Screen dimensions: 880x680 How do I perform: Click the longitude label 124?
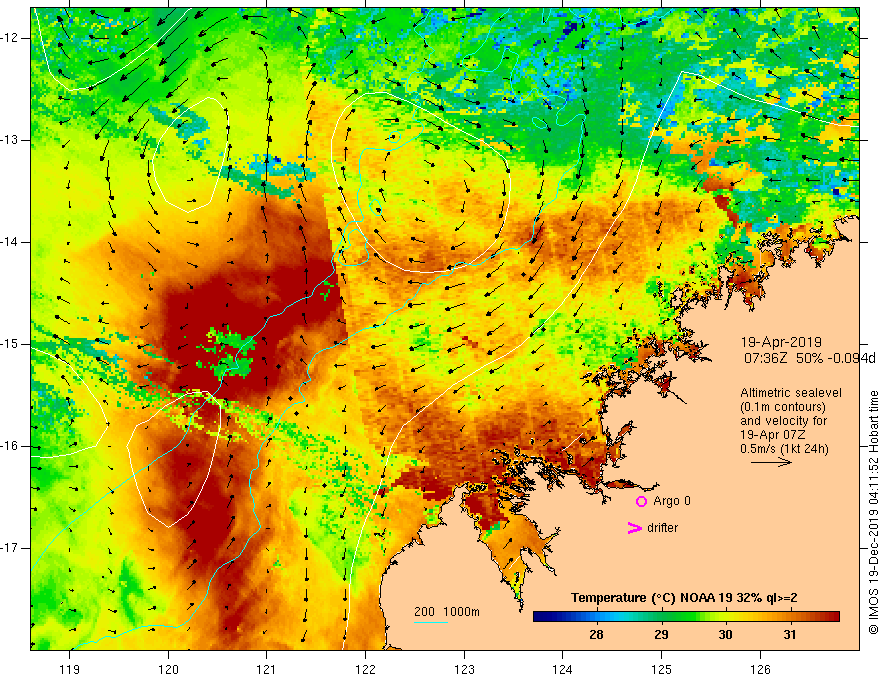pyautogui.click(x=562, y=669)
